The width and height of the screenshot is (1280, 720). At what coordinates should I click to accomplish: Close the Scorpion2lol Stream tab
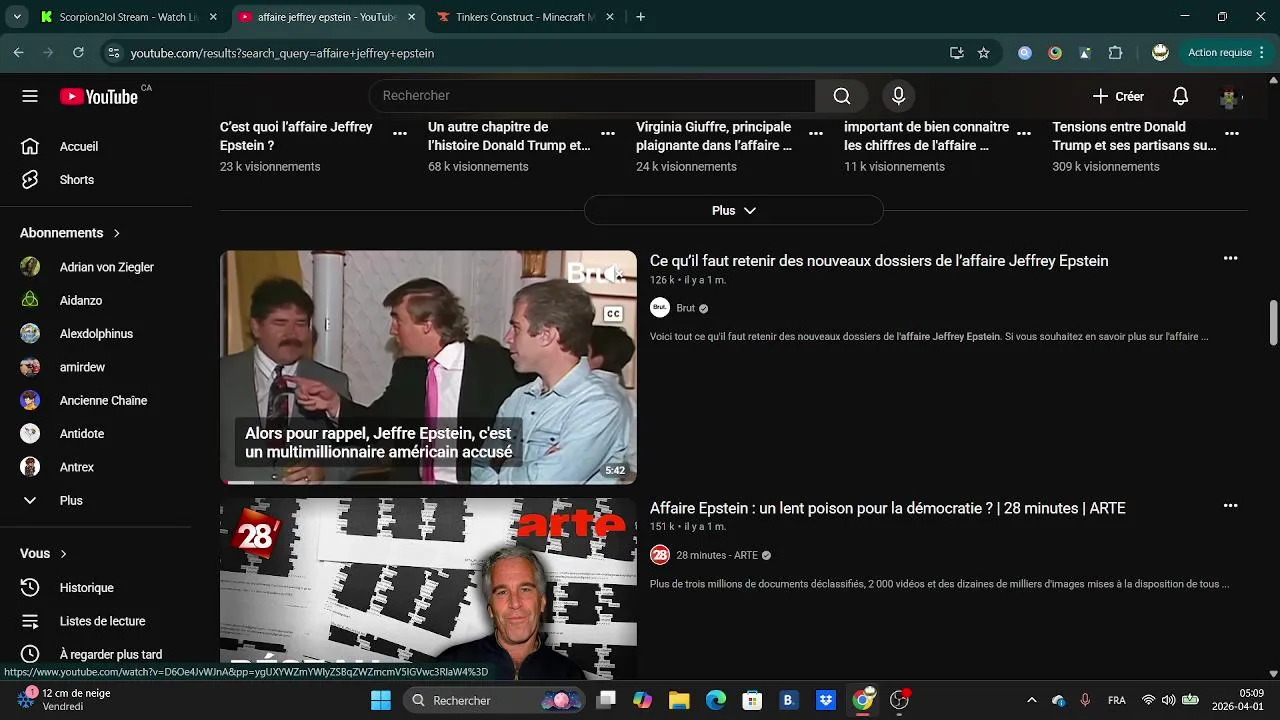pyautogui.click(x=213, y=17)
